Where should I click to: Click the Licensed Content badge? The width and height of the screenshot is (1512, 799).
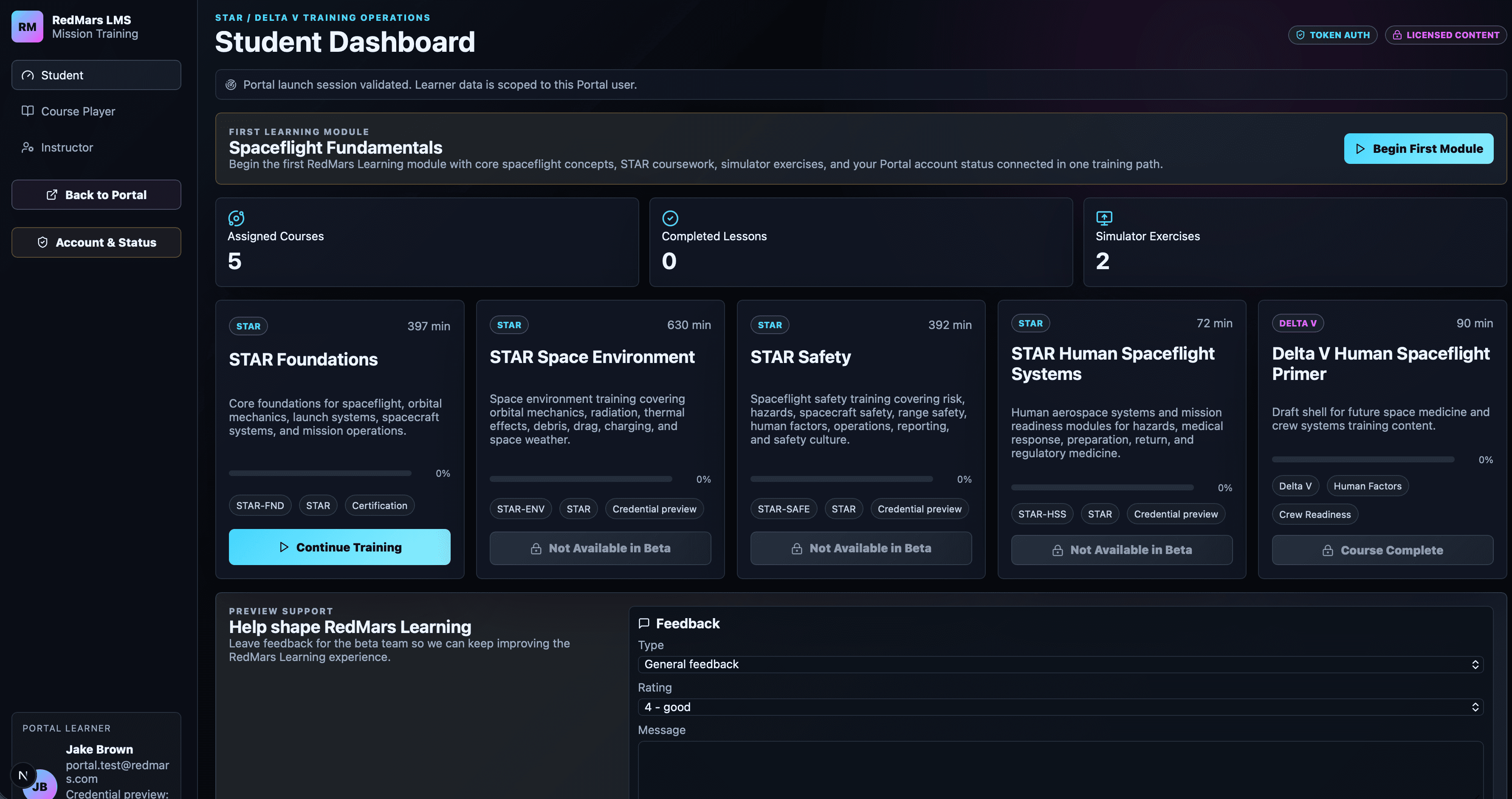(1446, 35)
